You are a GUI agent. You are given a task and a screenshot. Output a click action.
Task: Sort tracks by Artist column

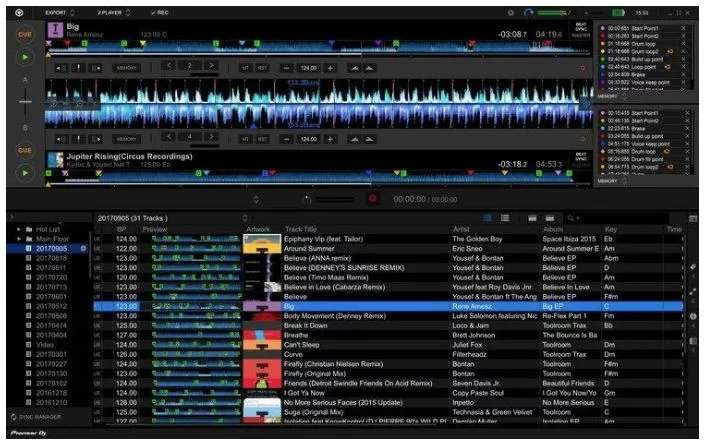click(x=461, y=229)
